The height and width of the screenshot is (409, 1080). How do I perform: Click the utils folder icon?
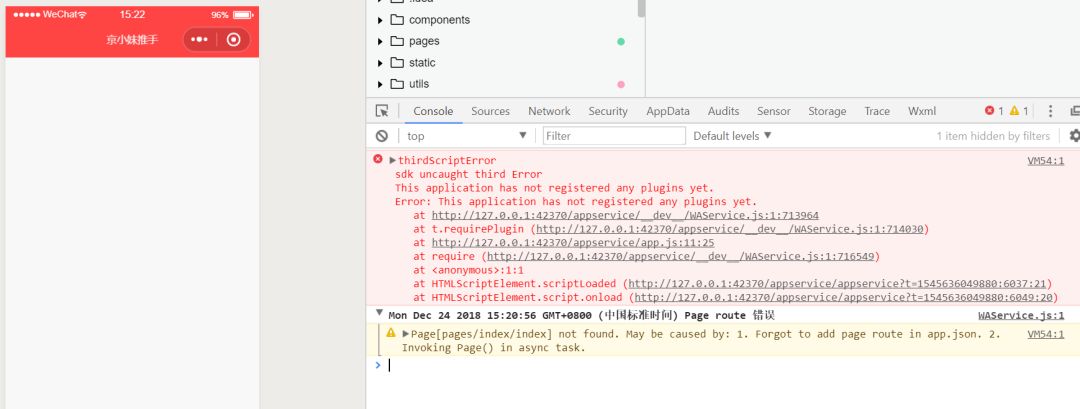point(397,84)
